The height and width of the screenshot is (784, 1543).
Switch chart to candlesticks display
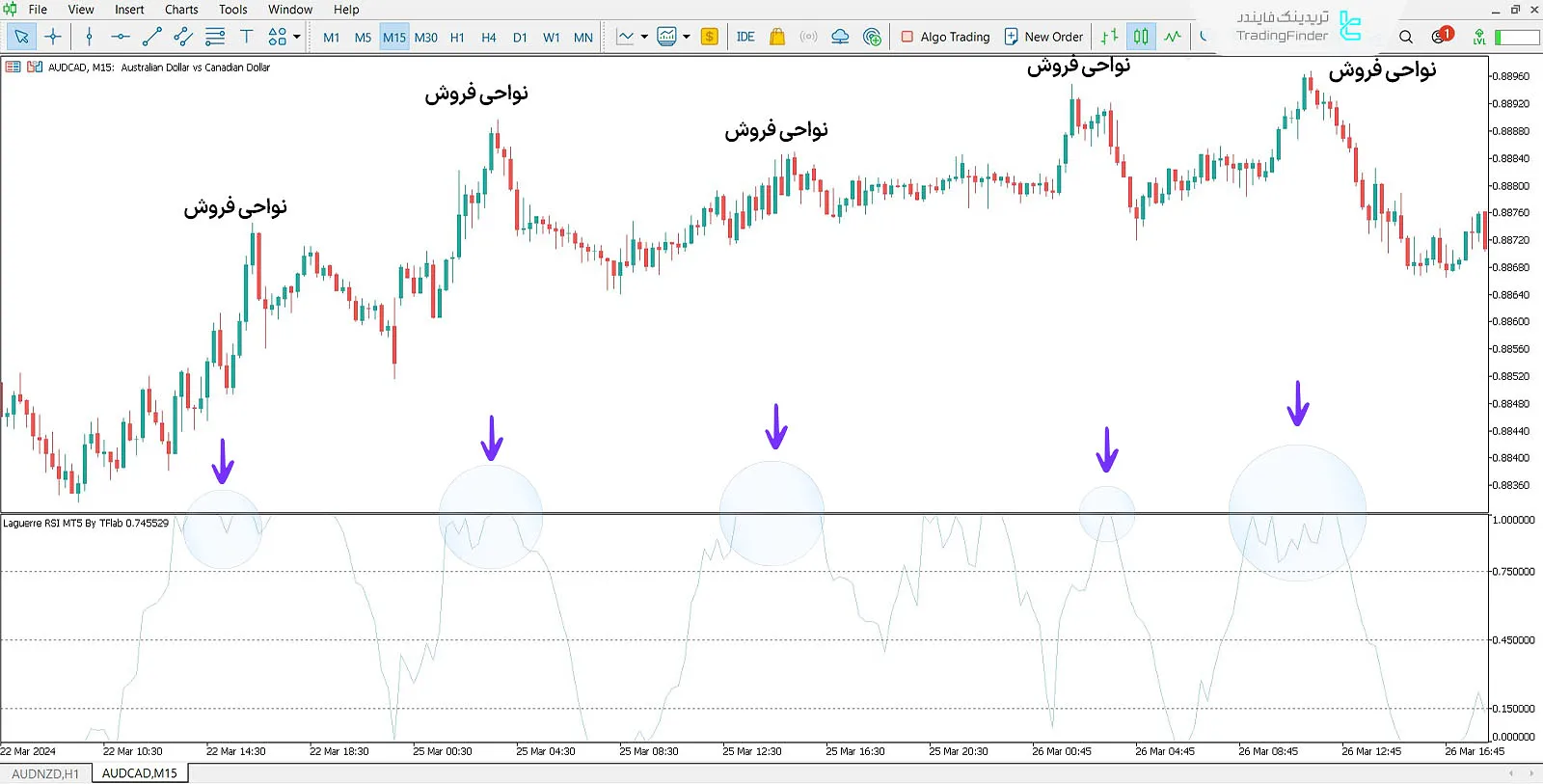coord(1141,37)
